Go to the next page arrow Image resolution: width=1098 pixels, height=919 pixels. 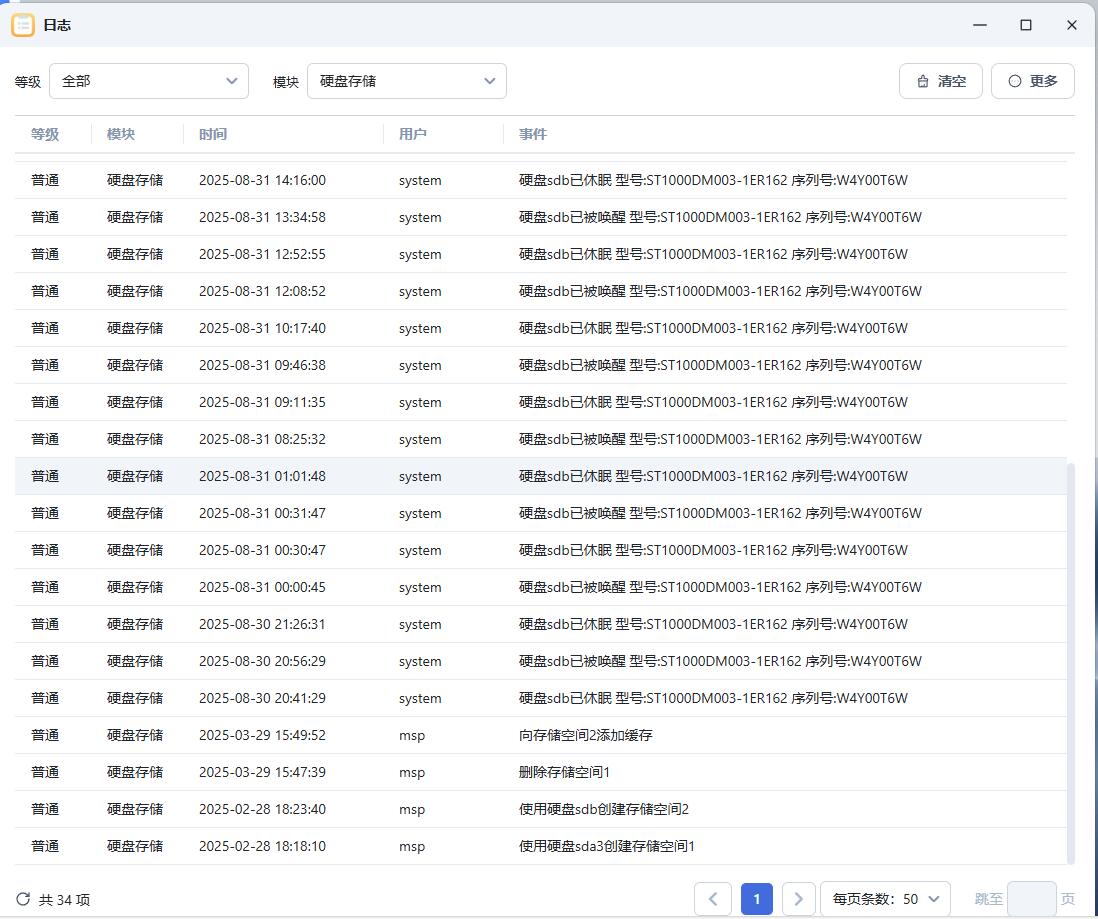[798, 899]
